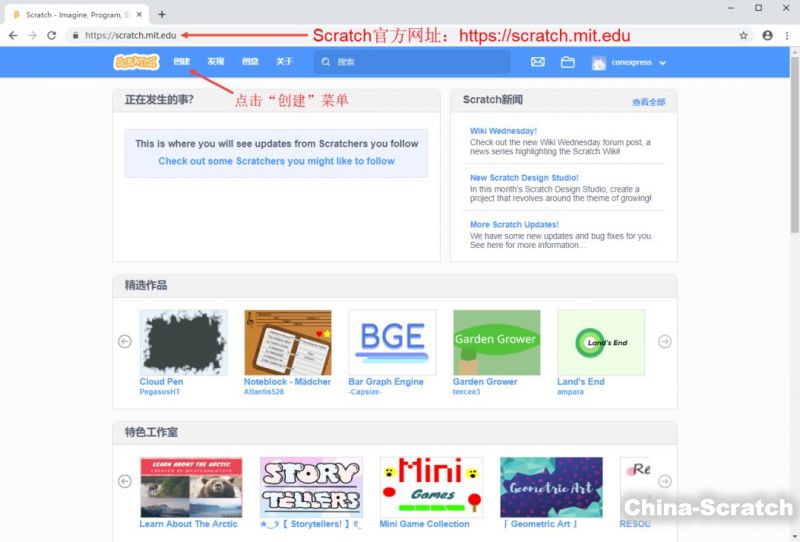800x542 pixels.
Task: Open the 发现 menu item
Action: pyautogui.click(x=215, y=62)
